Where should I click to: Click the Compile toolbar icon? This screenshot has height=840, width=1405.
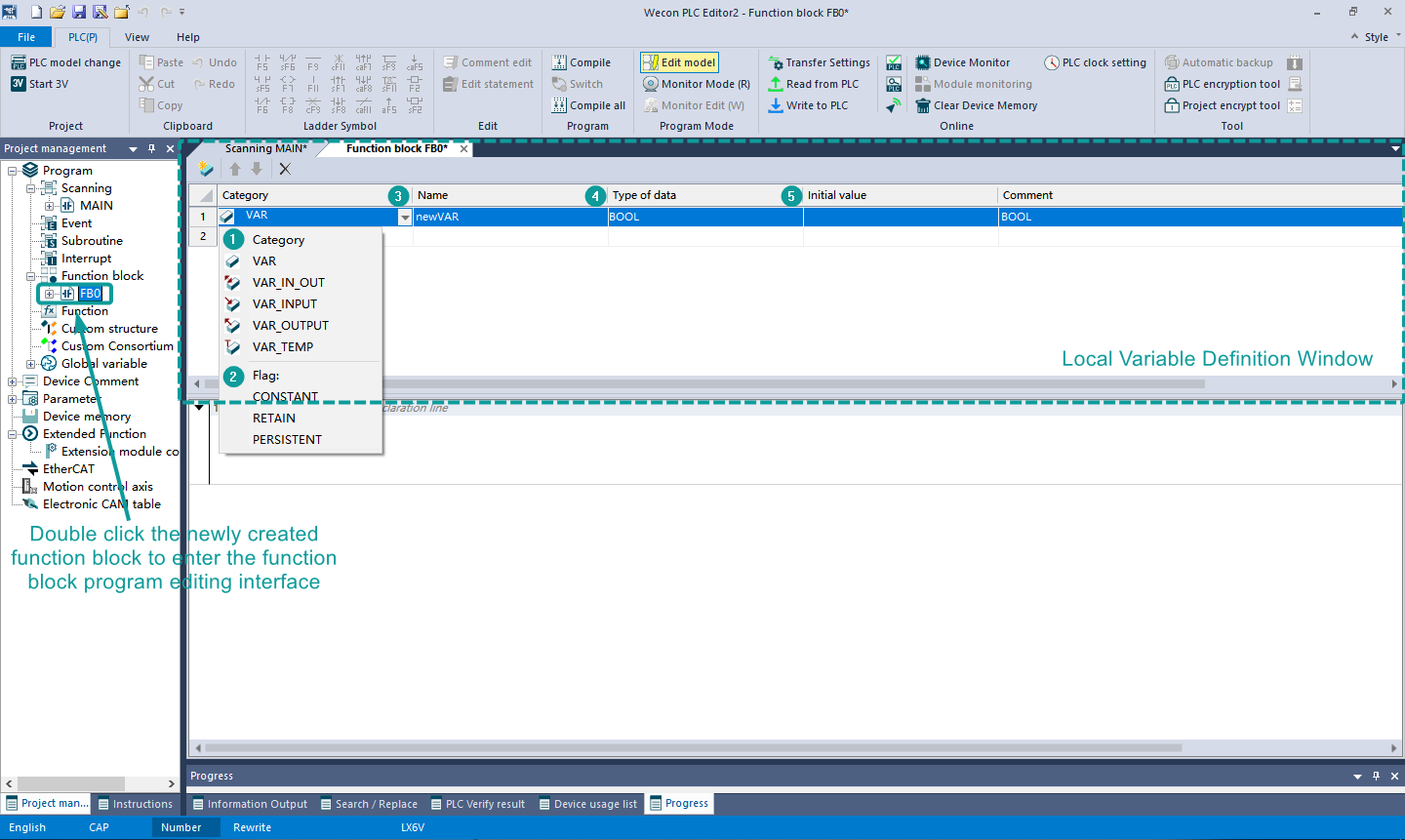pyautogui.click(x=559, y=62)
